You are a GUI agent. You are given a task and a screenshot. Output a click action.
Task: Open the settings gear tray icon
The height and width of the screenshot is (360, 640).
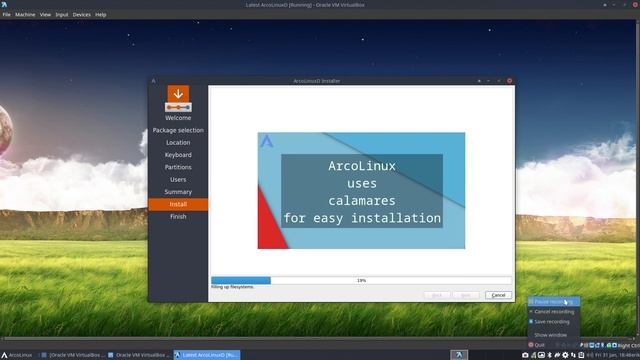[565, 355]
